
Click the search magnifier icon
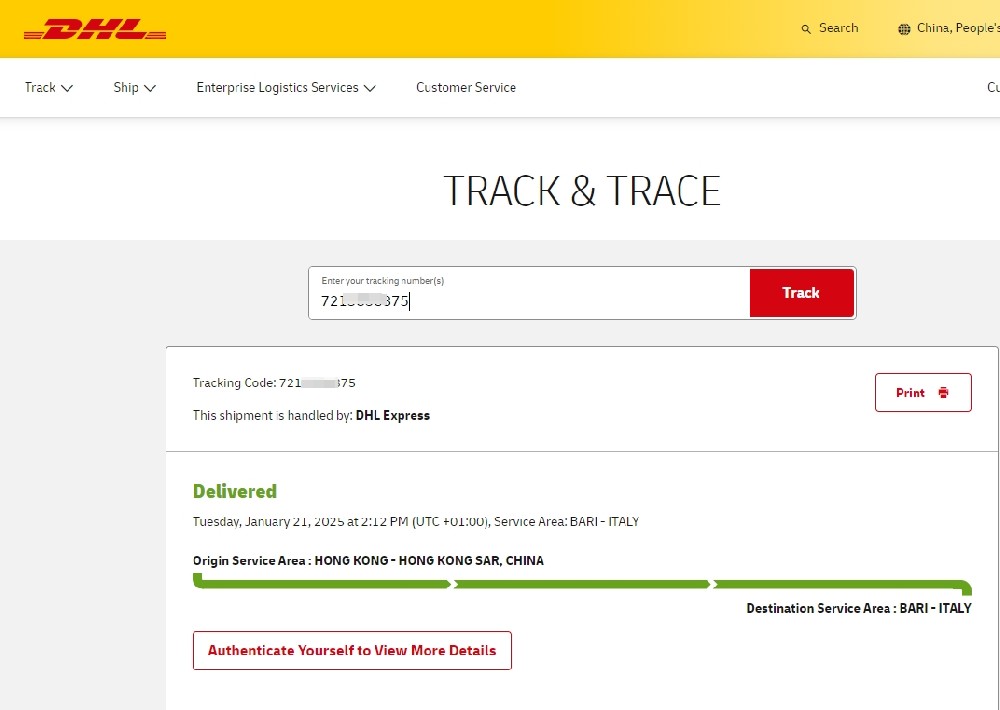(806, 29)
